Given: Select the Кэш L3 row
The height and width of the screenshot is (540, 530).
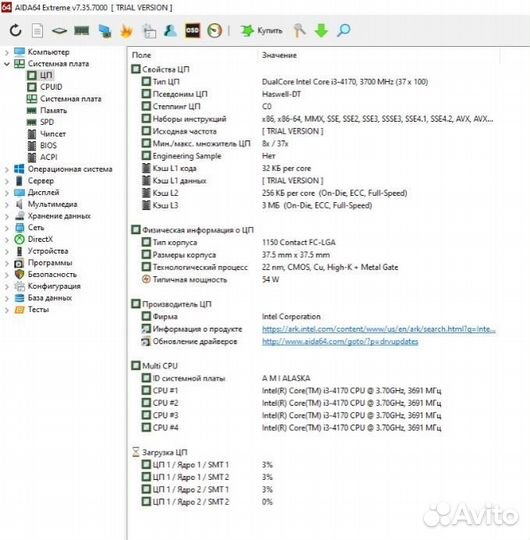Looking at the screenshot, I should click(257, 206).
